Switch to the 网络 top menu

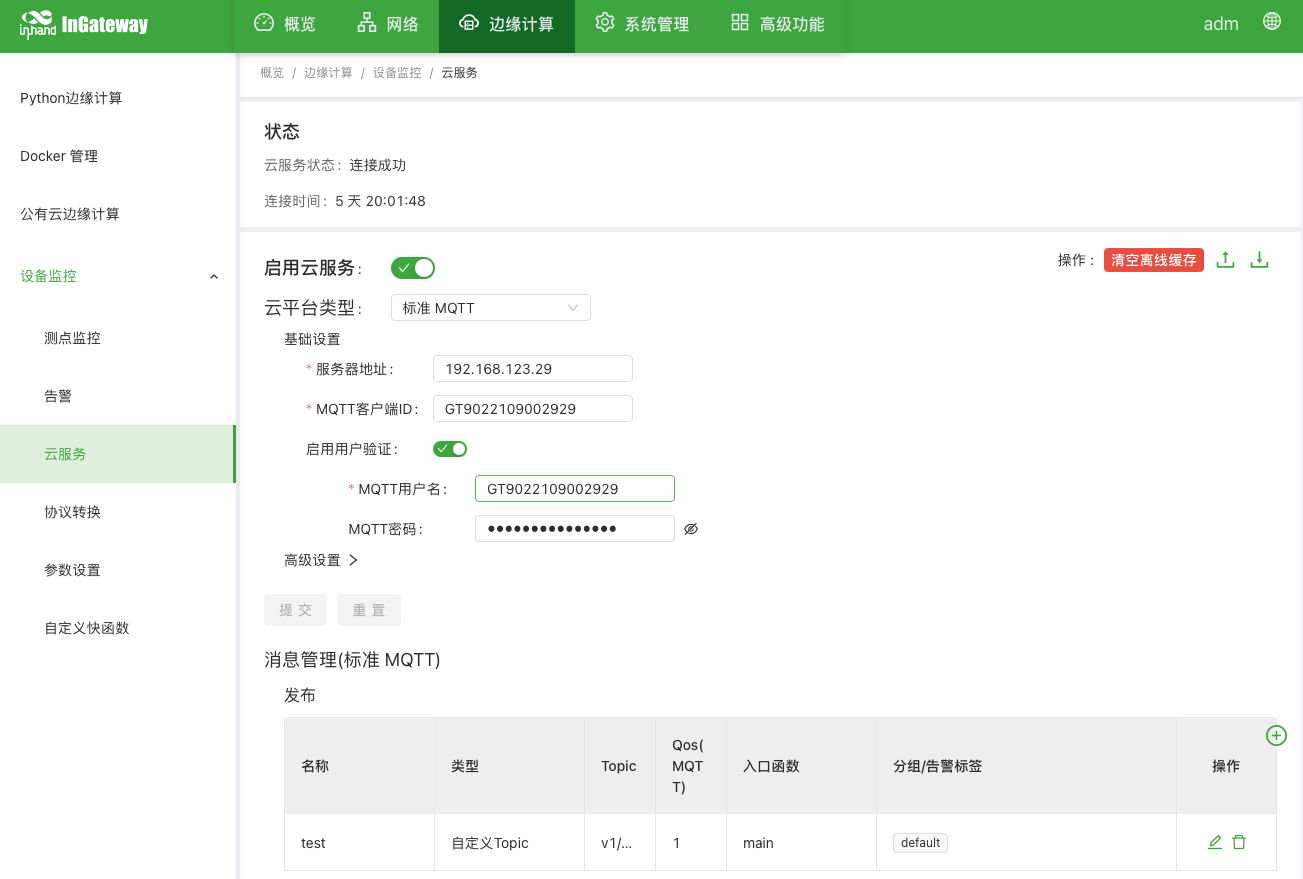click(x=388, y=24)
